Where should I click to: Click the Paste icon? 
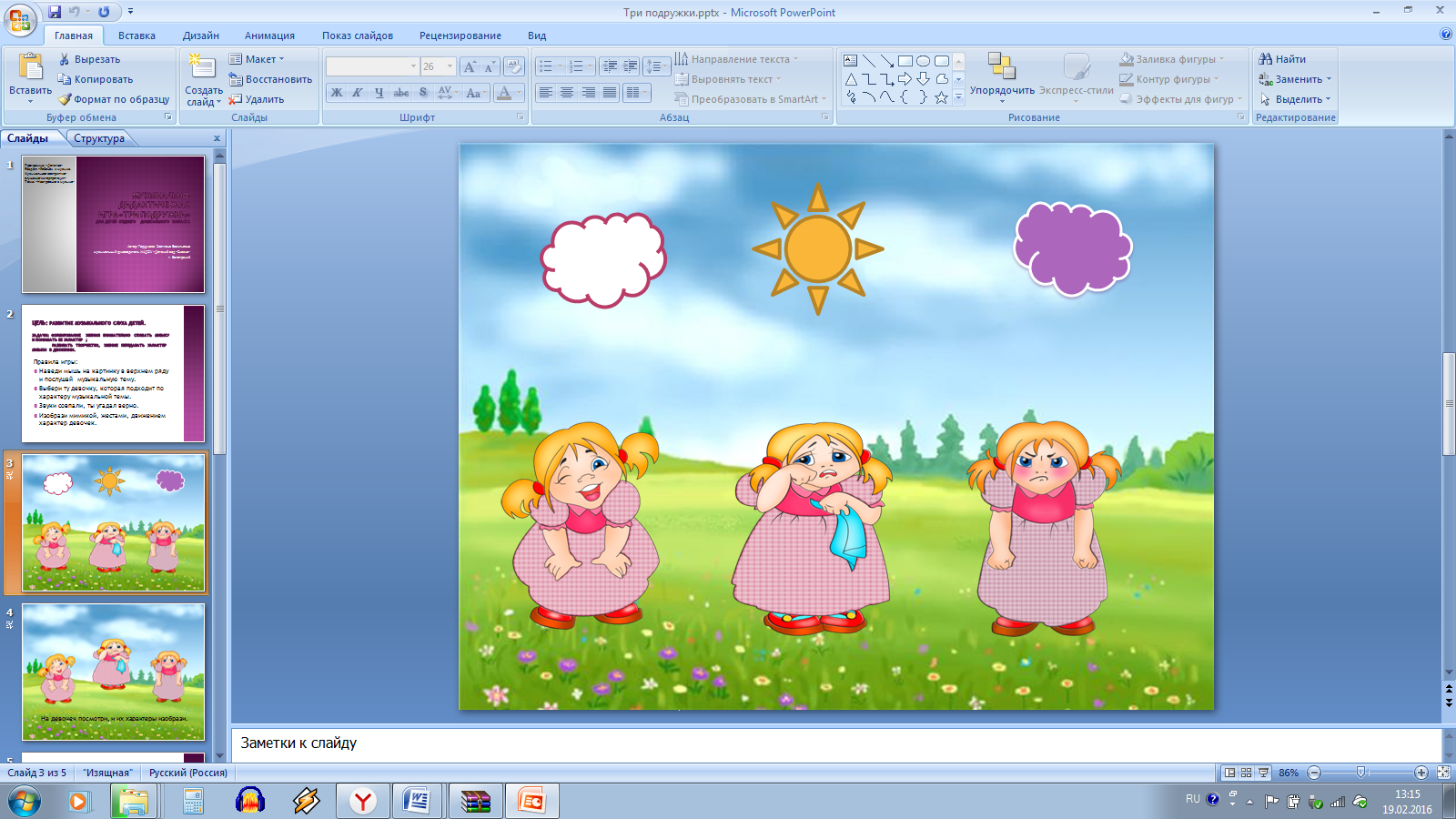pos(30,66)
